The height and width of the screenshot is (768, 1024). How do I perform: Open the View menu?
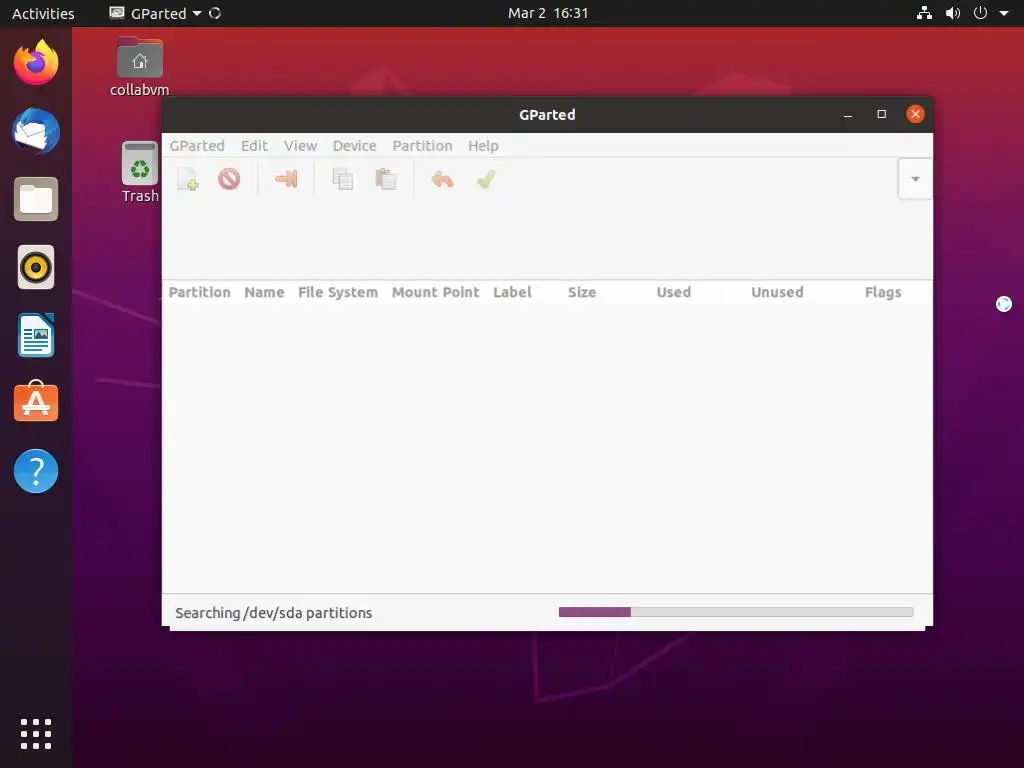tap(300, 146)
